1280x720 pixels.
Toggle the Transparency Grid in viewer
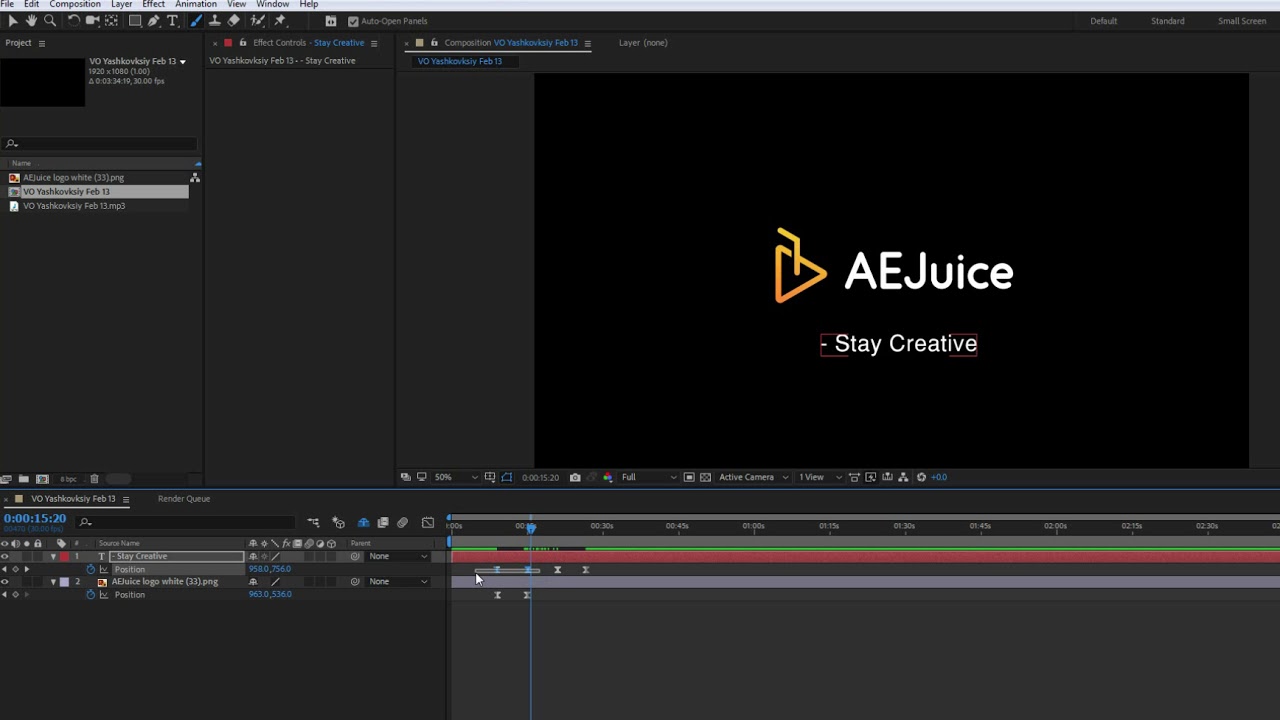pyautogui.click(x=705, y=477)
